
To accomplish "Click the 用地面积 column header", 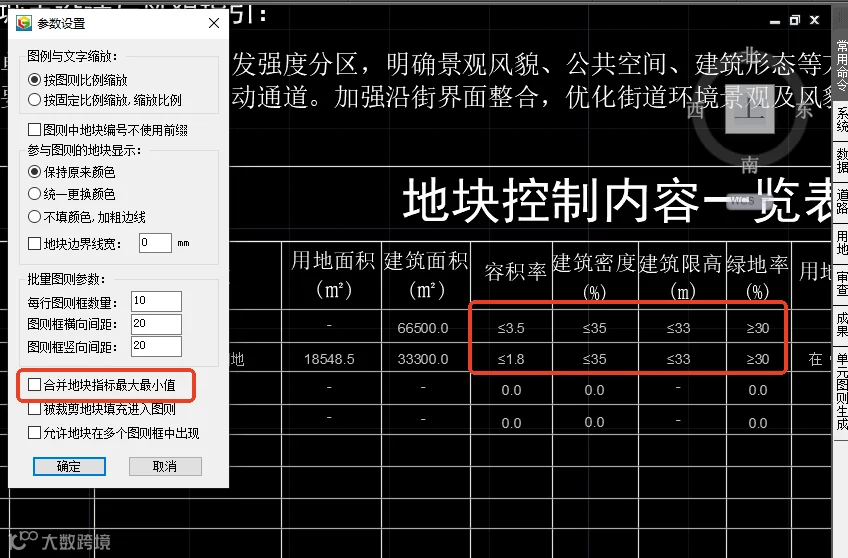I will pos(333,275).
